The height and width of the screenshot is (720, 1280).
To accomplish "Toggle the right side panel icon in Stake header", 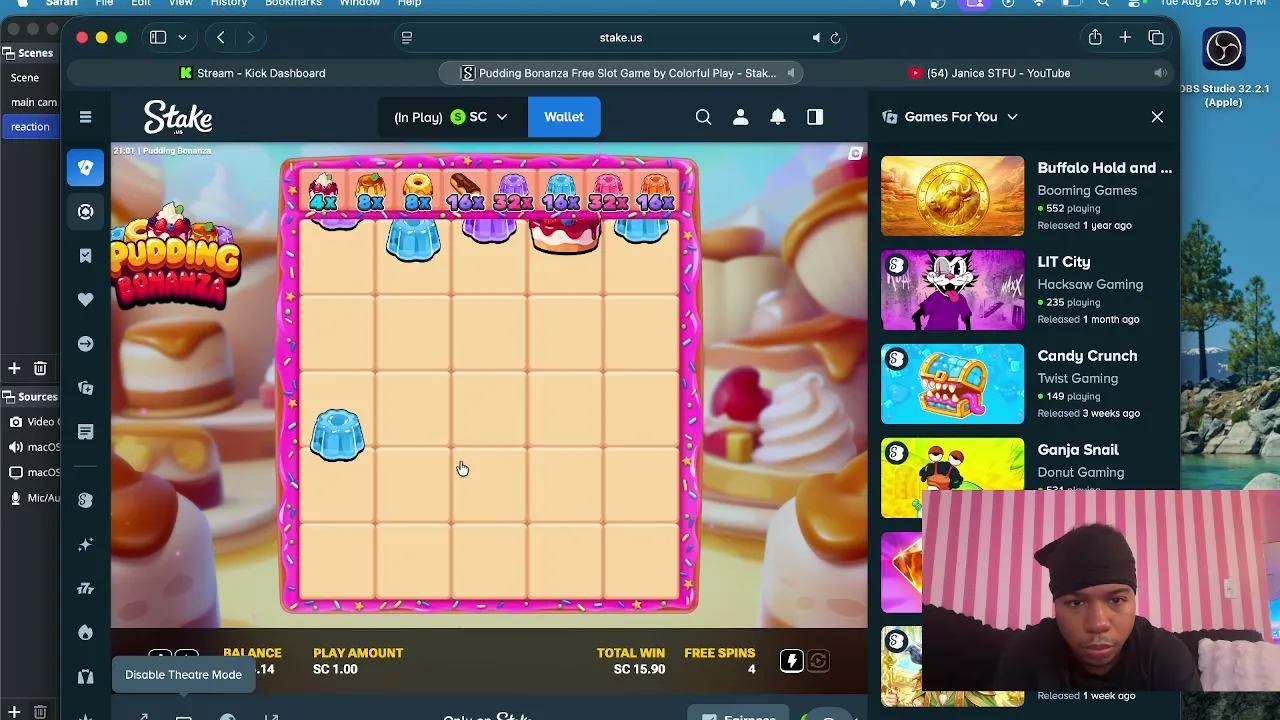I will click(815, 117).
